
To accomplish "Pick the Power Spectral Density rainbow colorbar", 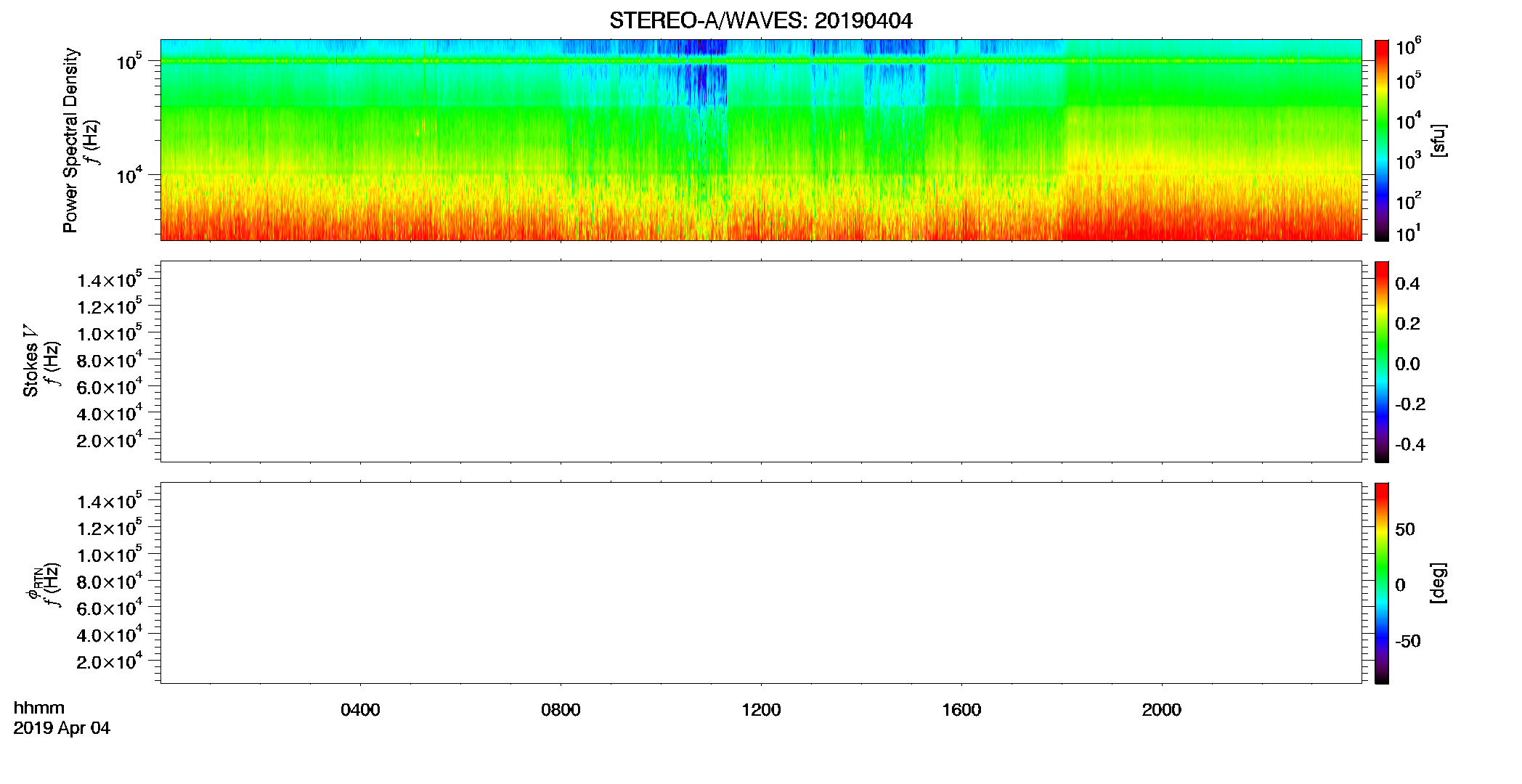I will (x=1382, y=140).
